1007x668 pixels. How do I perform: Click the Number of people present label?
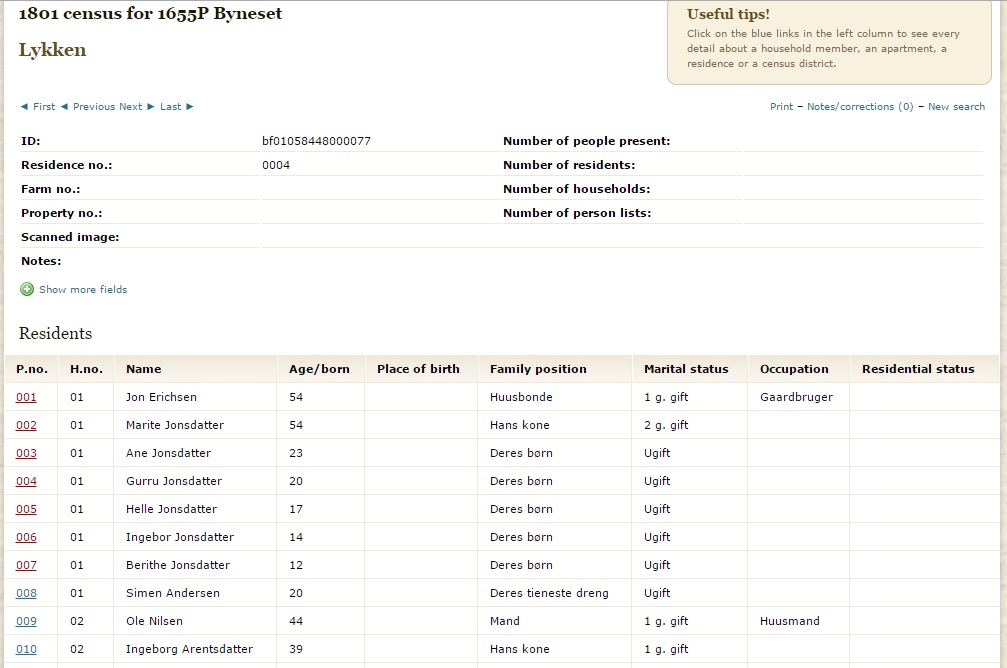[x=586, y=141]
